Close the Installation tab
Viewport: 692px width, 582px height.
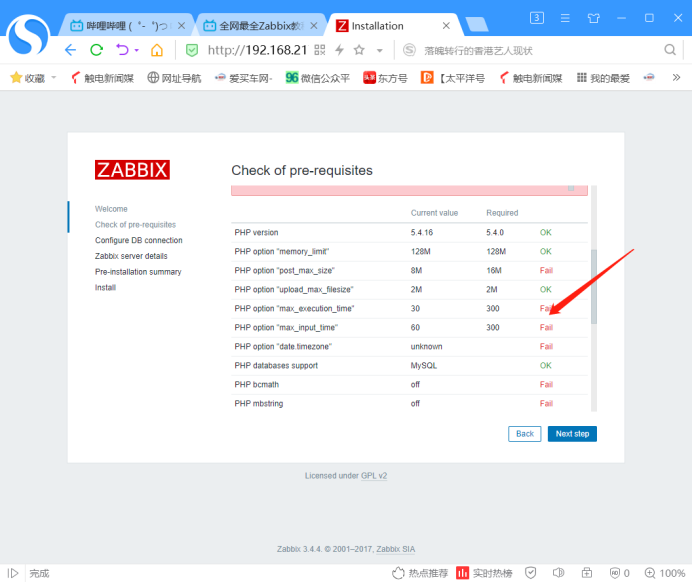[446, 26]
